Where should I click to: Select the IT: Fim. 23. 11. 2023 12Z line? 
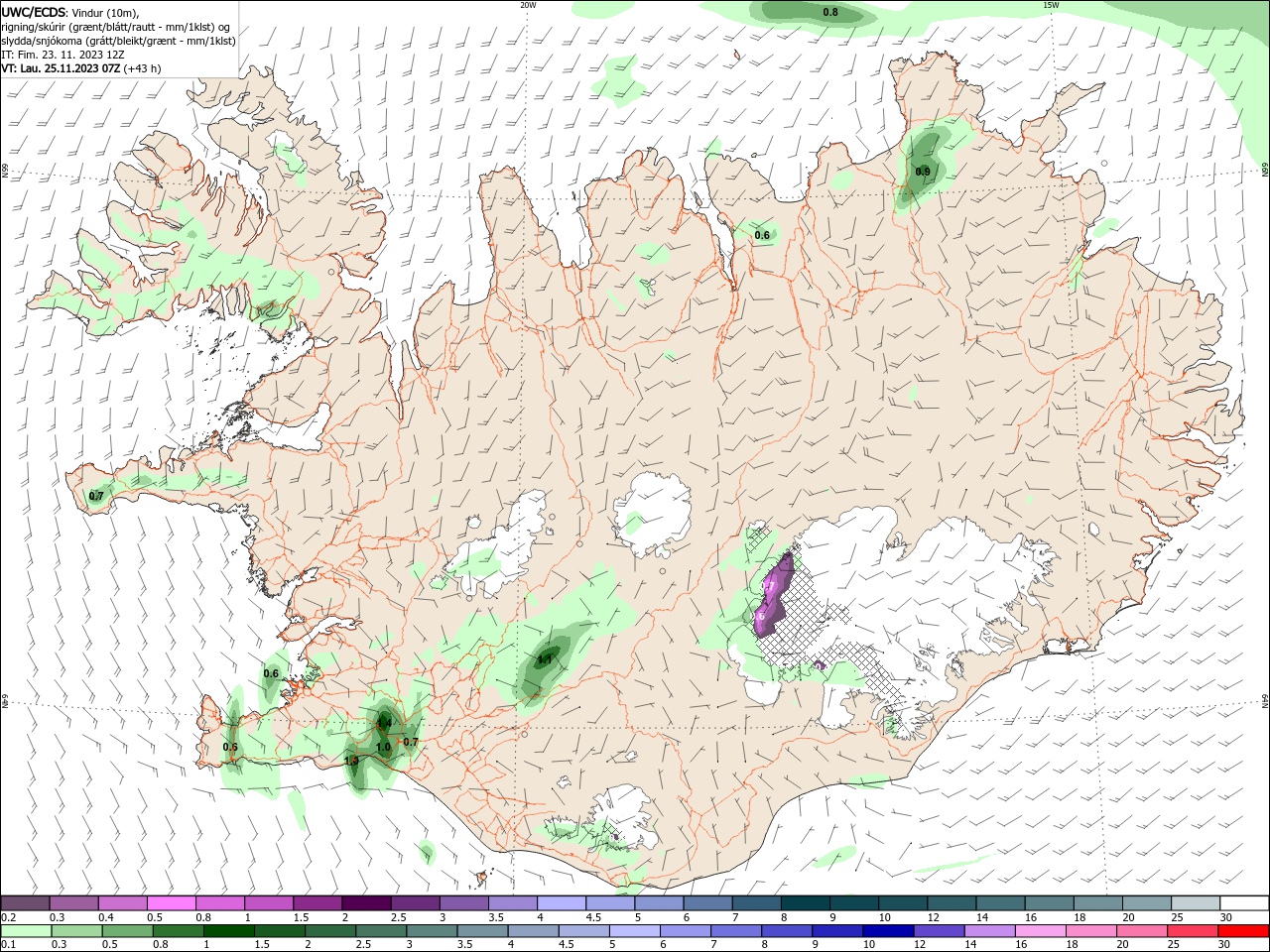coord(61,55)
